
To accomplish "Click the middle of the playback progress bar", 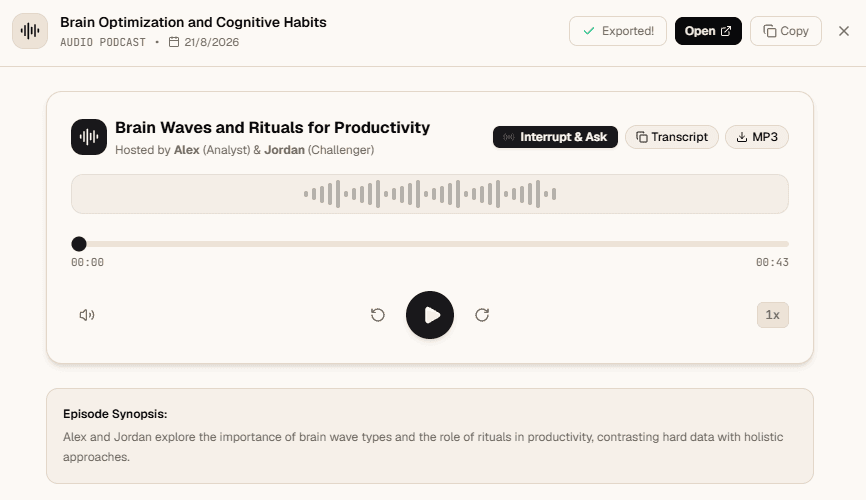I will 430,244.
